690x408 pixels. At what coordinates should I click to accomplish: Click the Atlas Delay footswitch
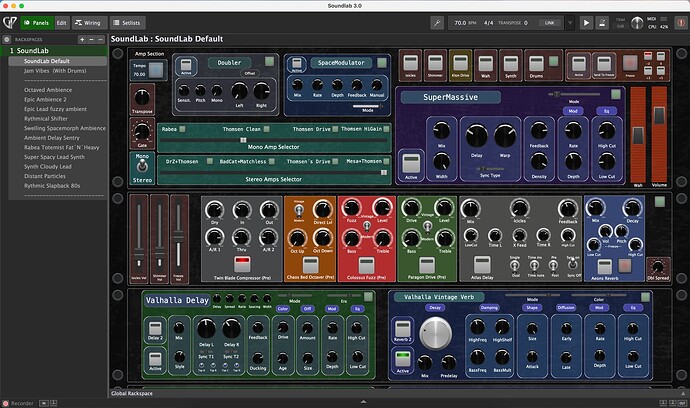click(482, 265)
